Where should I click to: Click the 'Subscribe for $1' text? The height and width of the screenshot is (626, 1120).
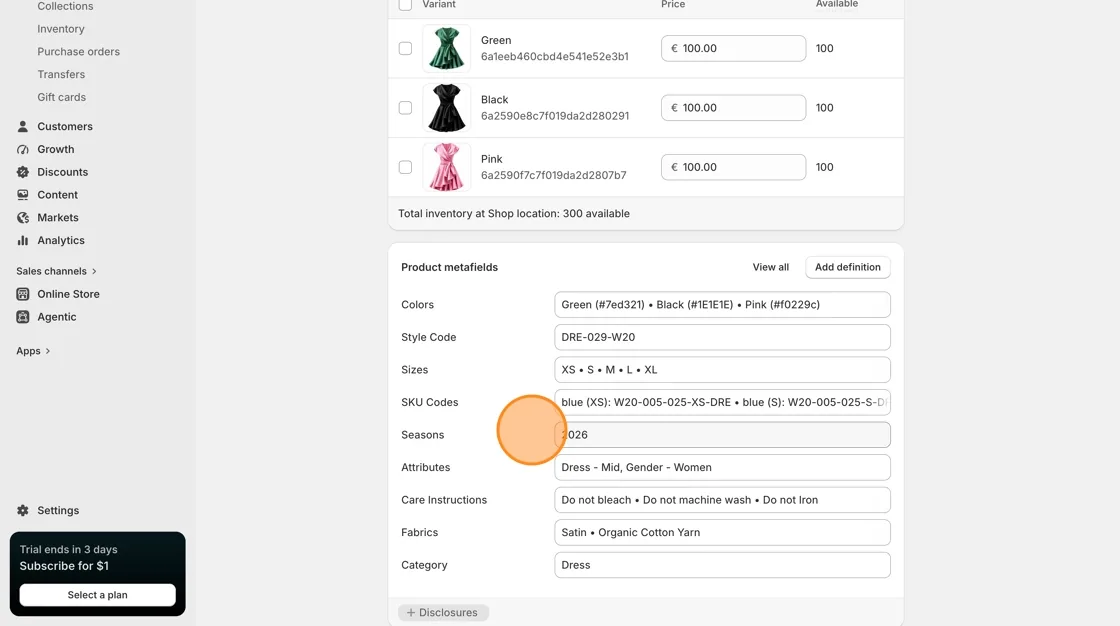[x=64, y=566]
